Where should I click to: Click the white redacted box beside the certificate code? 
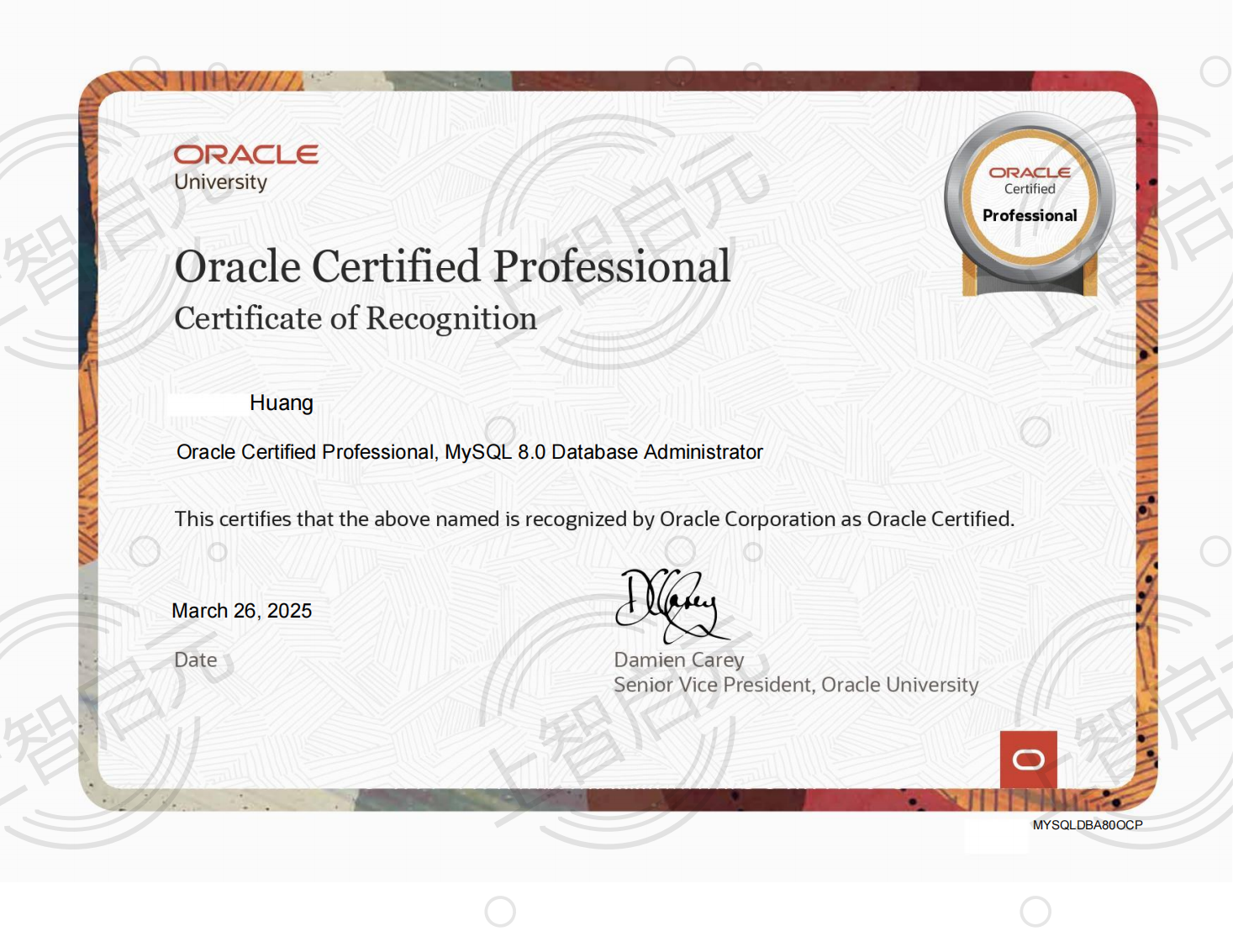pyautogui.click(x=996, y=837)
